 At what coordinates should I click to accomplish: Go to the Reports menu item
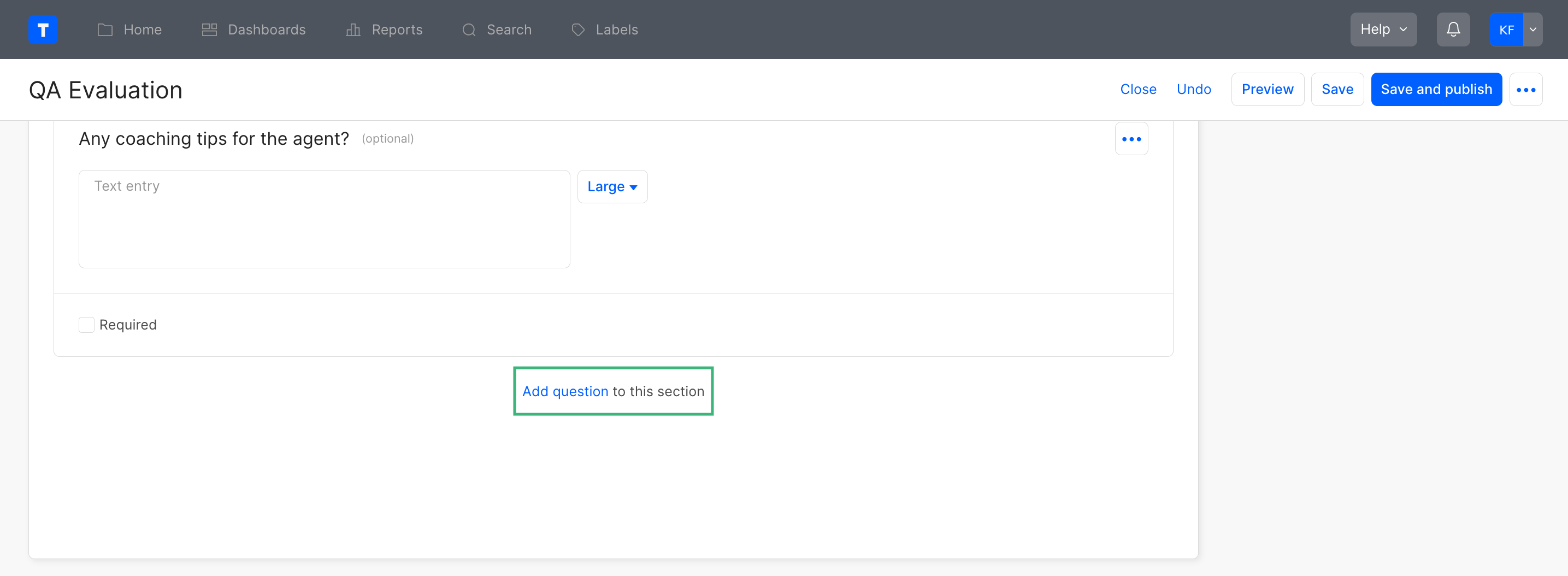point(397,29)
